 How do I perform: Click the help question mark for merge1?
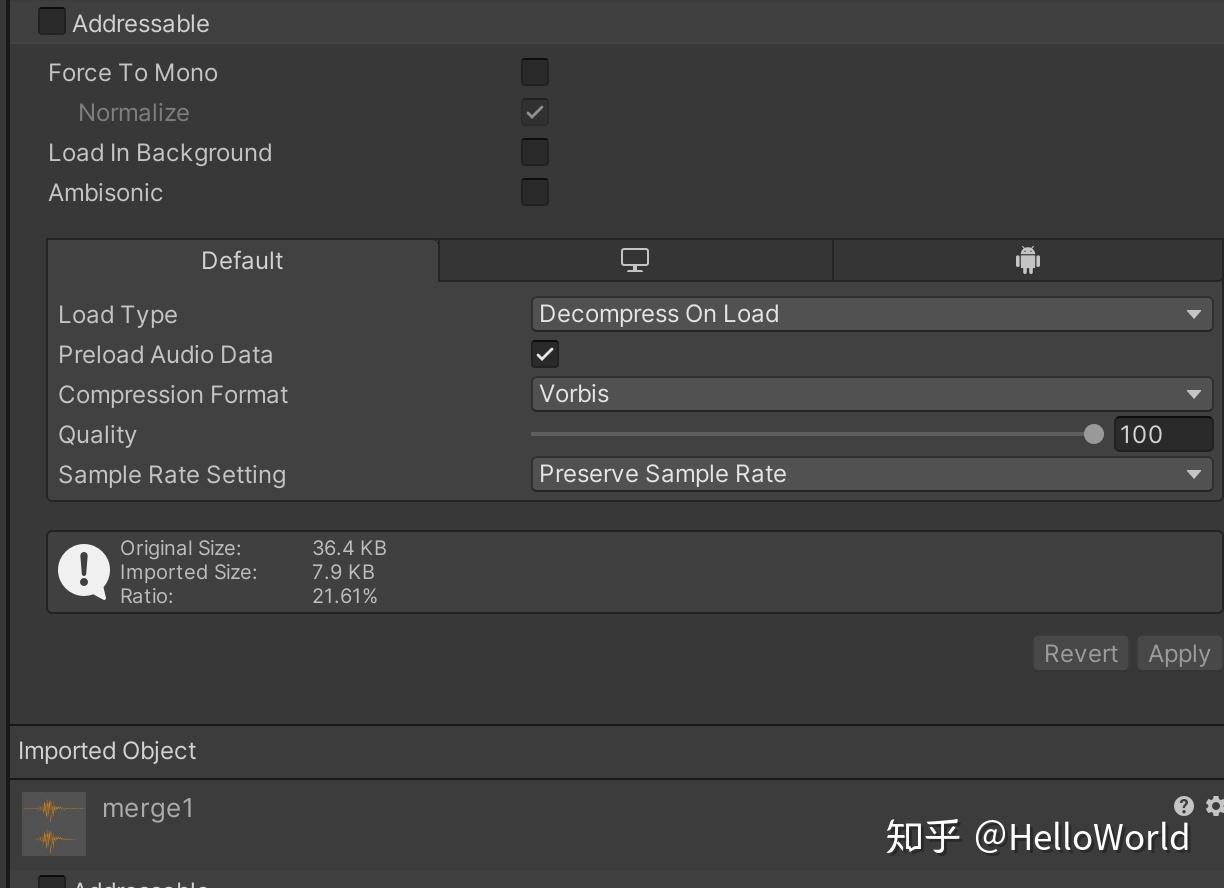(1184, 806)
